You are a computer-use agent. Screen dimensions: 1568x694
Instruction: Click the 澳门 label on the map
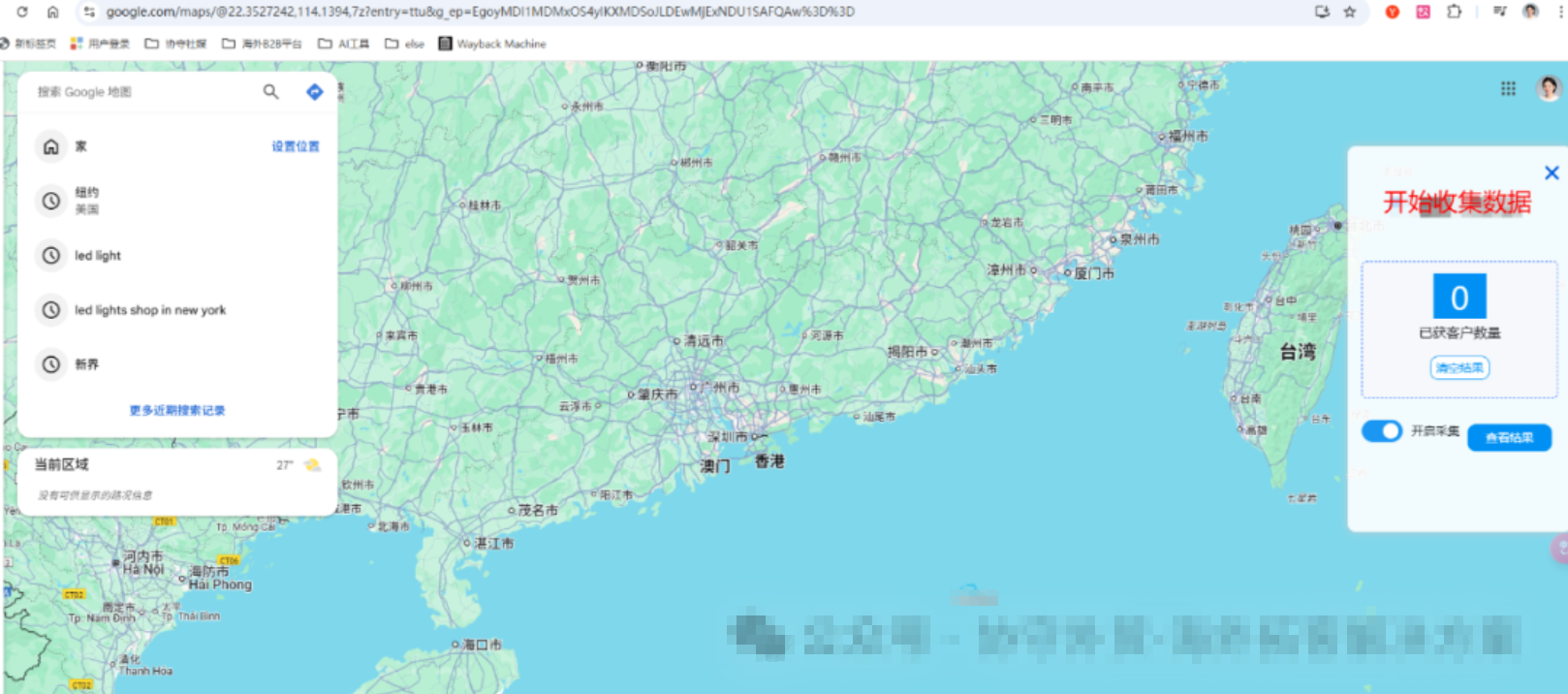[714, 466]
